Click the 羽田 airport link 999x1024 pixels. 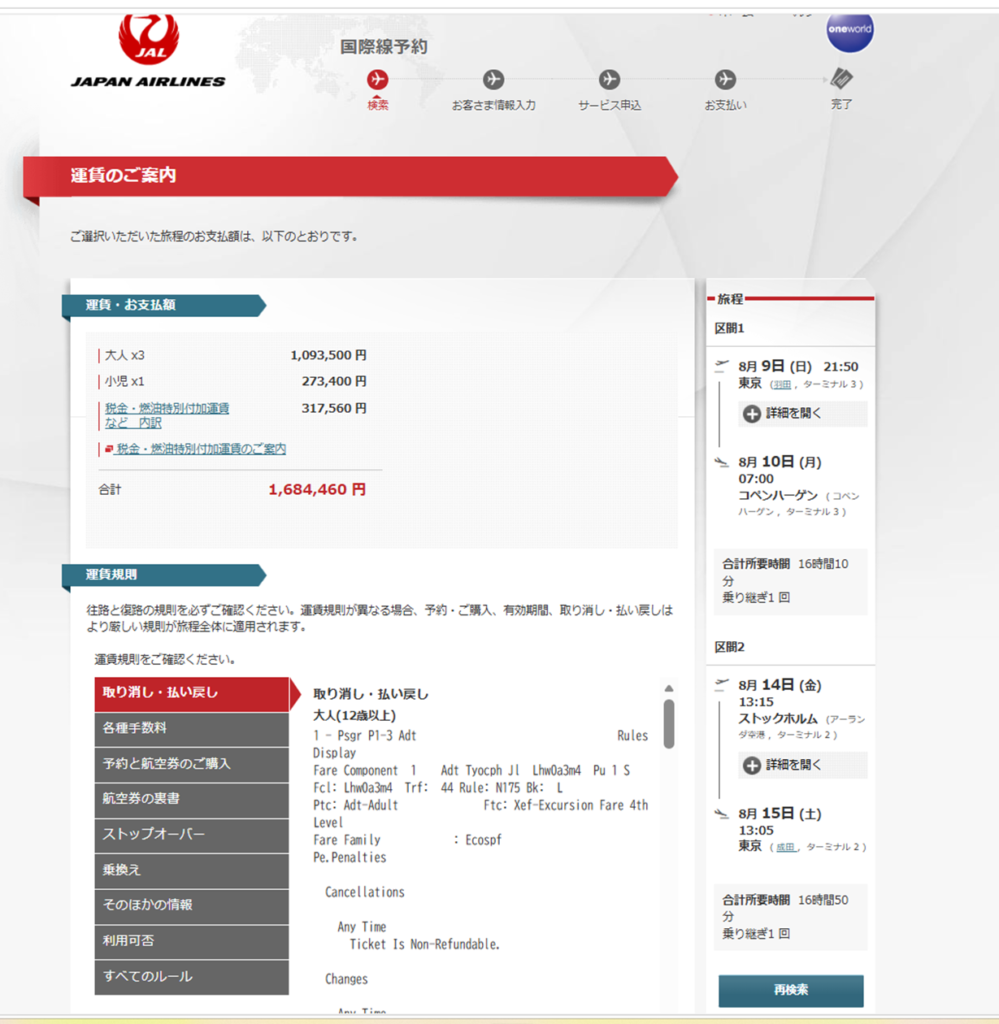[781, 384]
